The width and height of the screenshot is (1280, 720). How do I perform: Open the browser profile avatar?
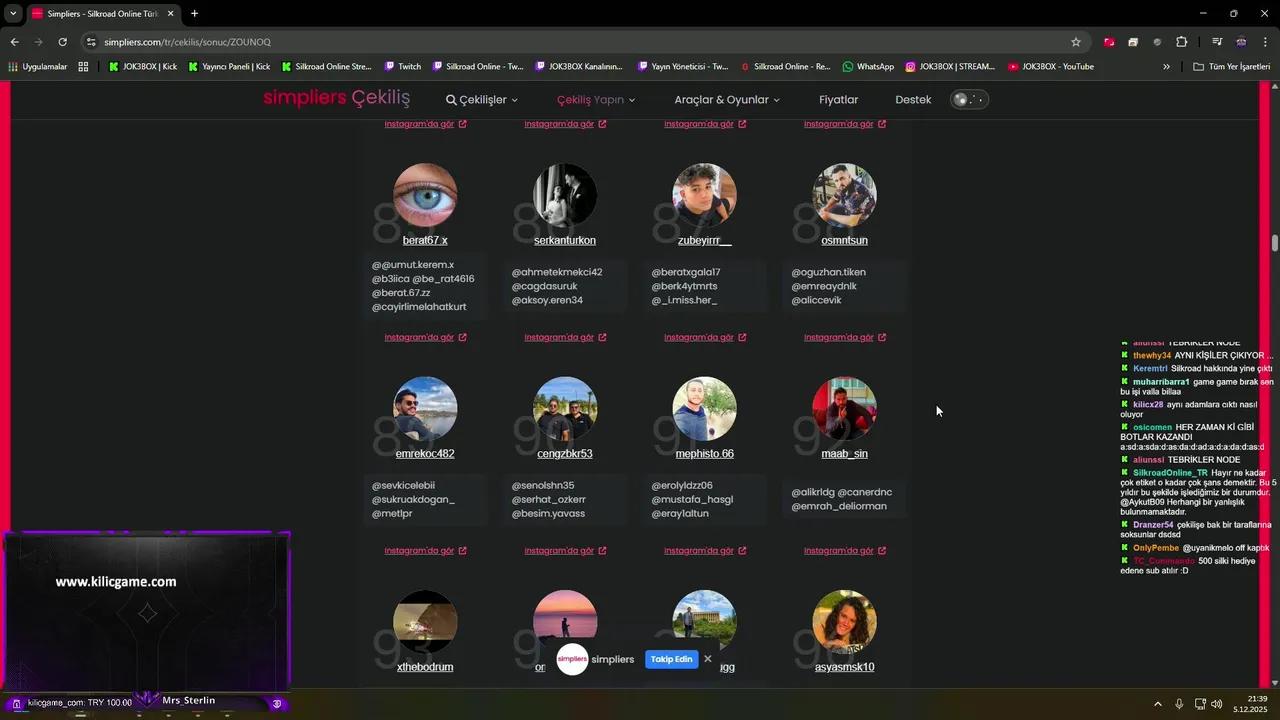click(1241, 42)
